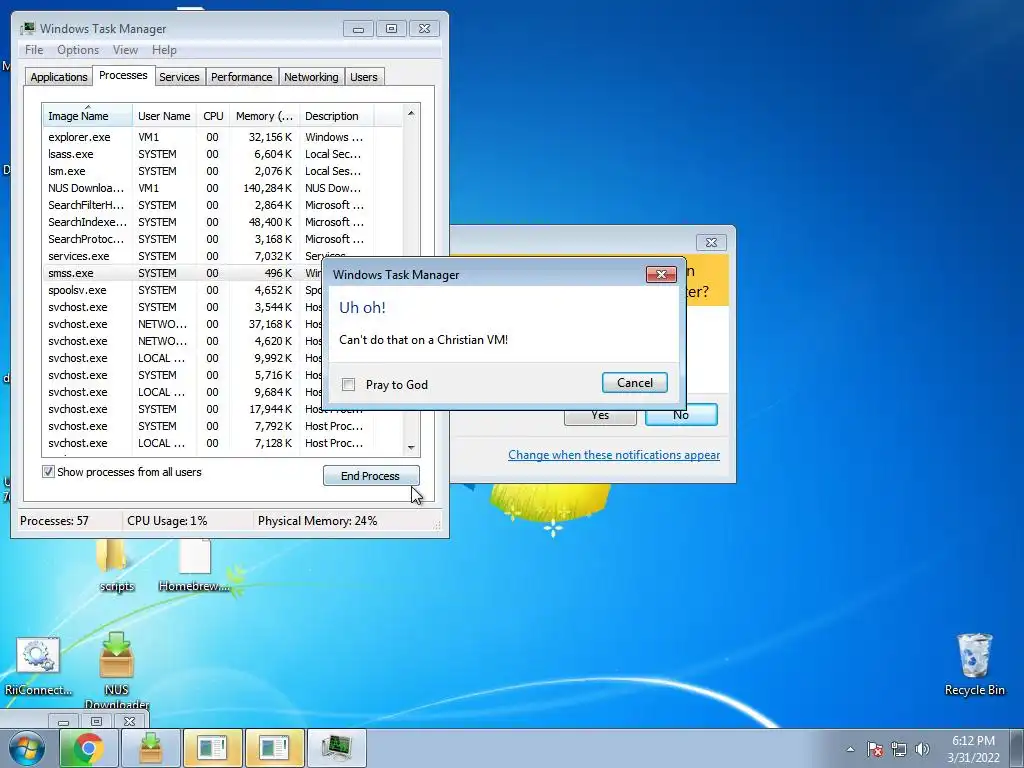The image size is (1024, 768).
Task: Open the volume speaker tray icon
Action: pyautogui.click(x=922, y=749)
